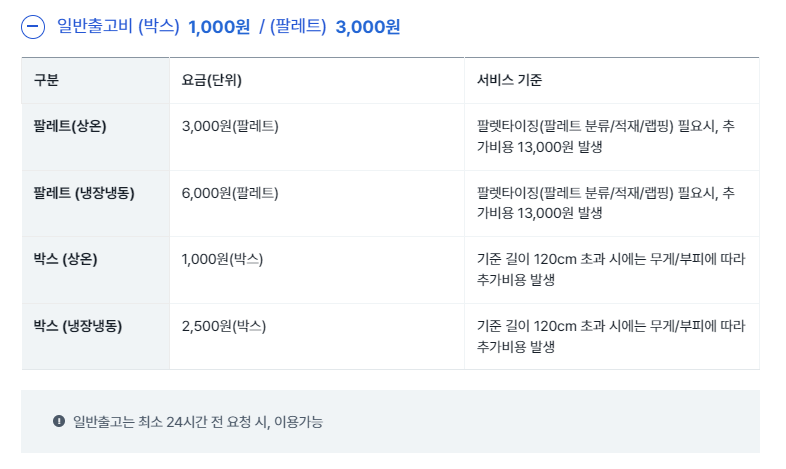The image size is (786, 469).
Task: Click the 3,000원 palette price in the heading
Action: click(368, 27)
